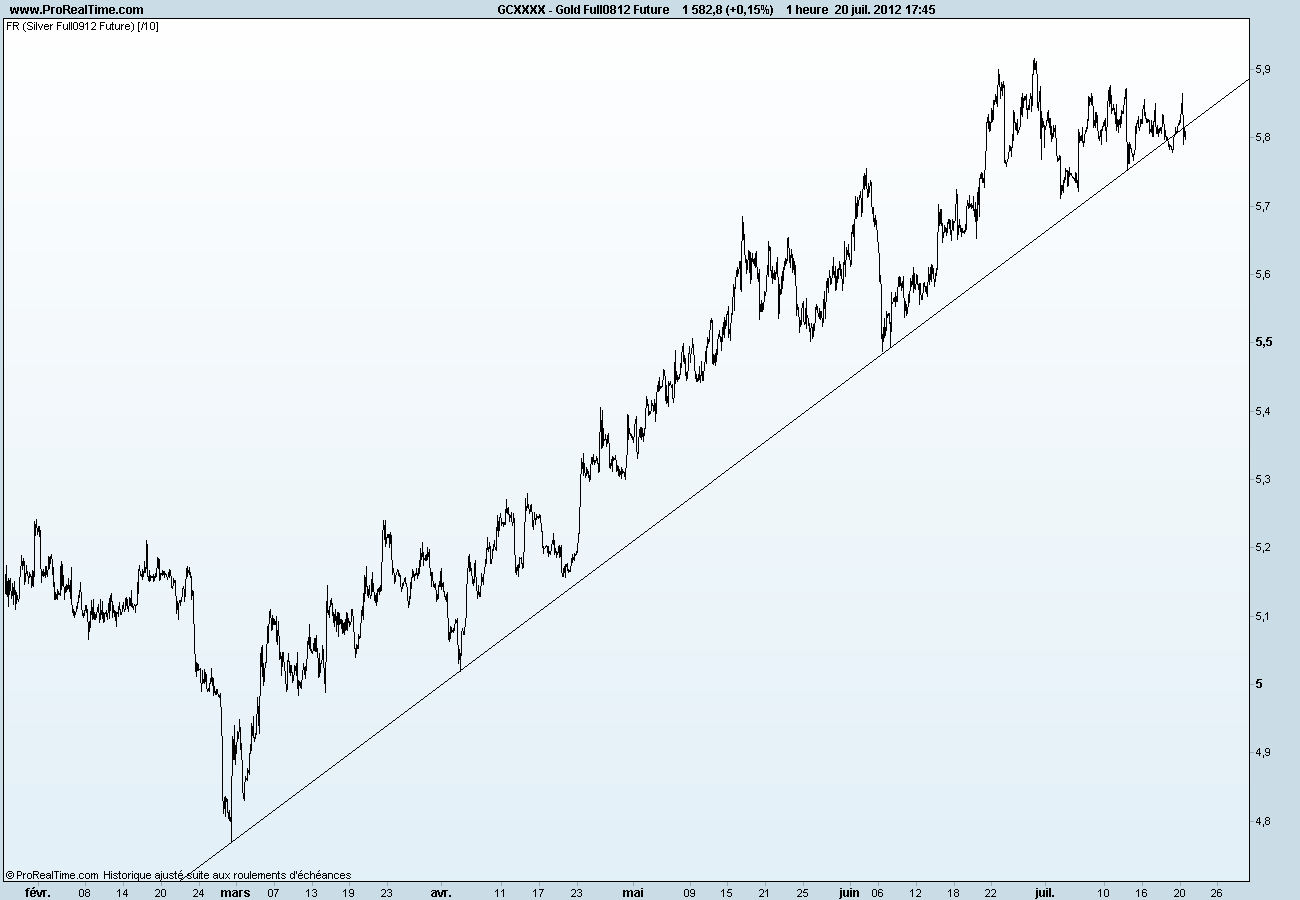The width and height of the screenshot is (1300, 900).
Task: Click the bold 5,5 price axis label
Action: coord(1262,342)
